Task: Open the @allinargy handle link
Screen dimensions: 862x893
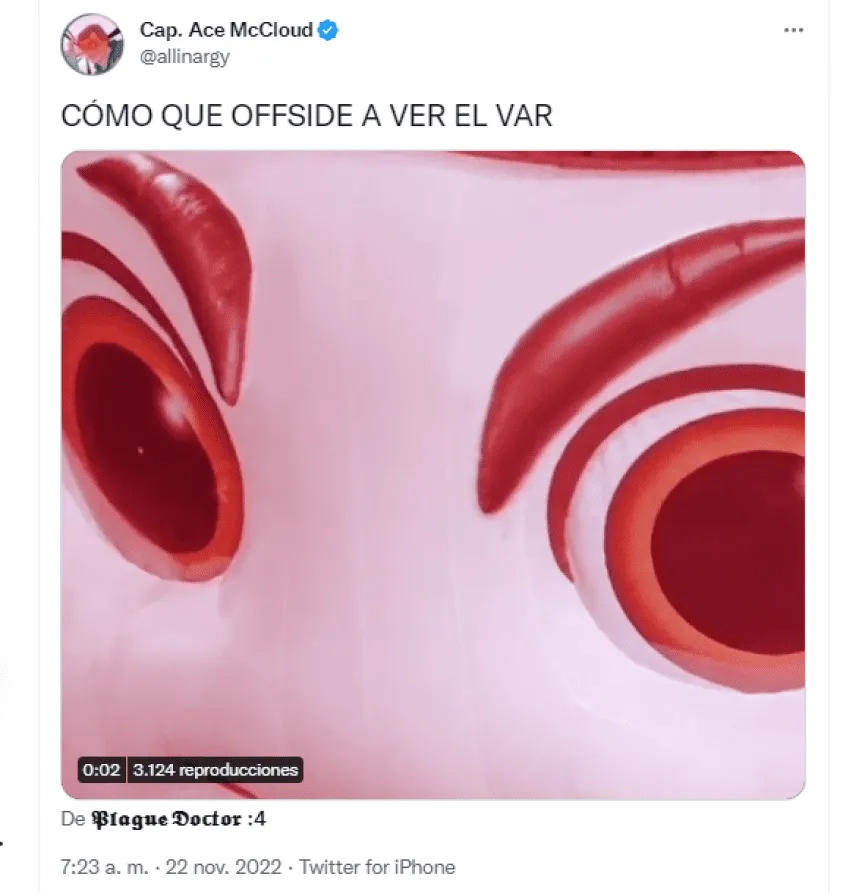Action: 184,57
